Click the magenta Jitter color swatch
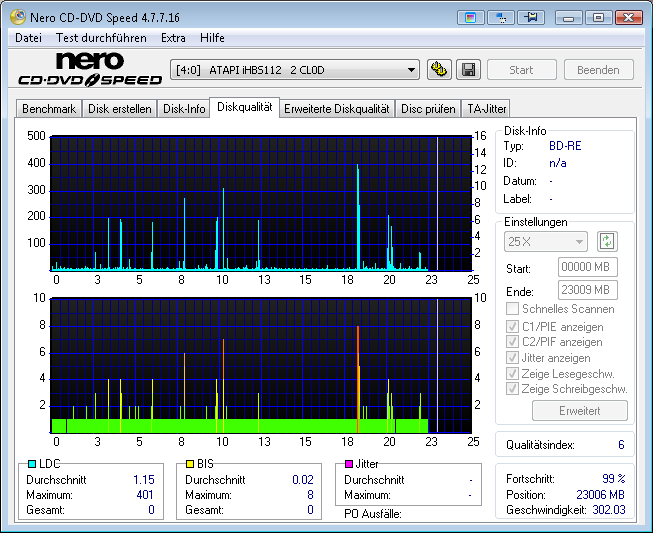The image size is (653, 533). click(x=349, y=463)
